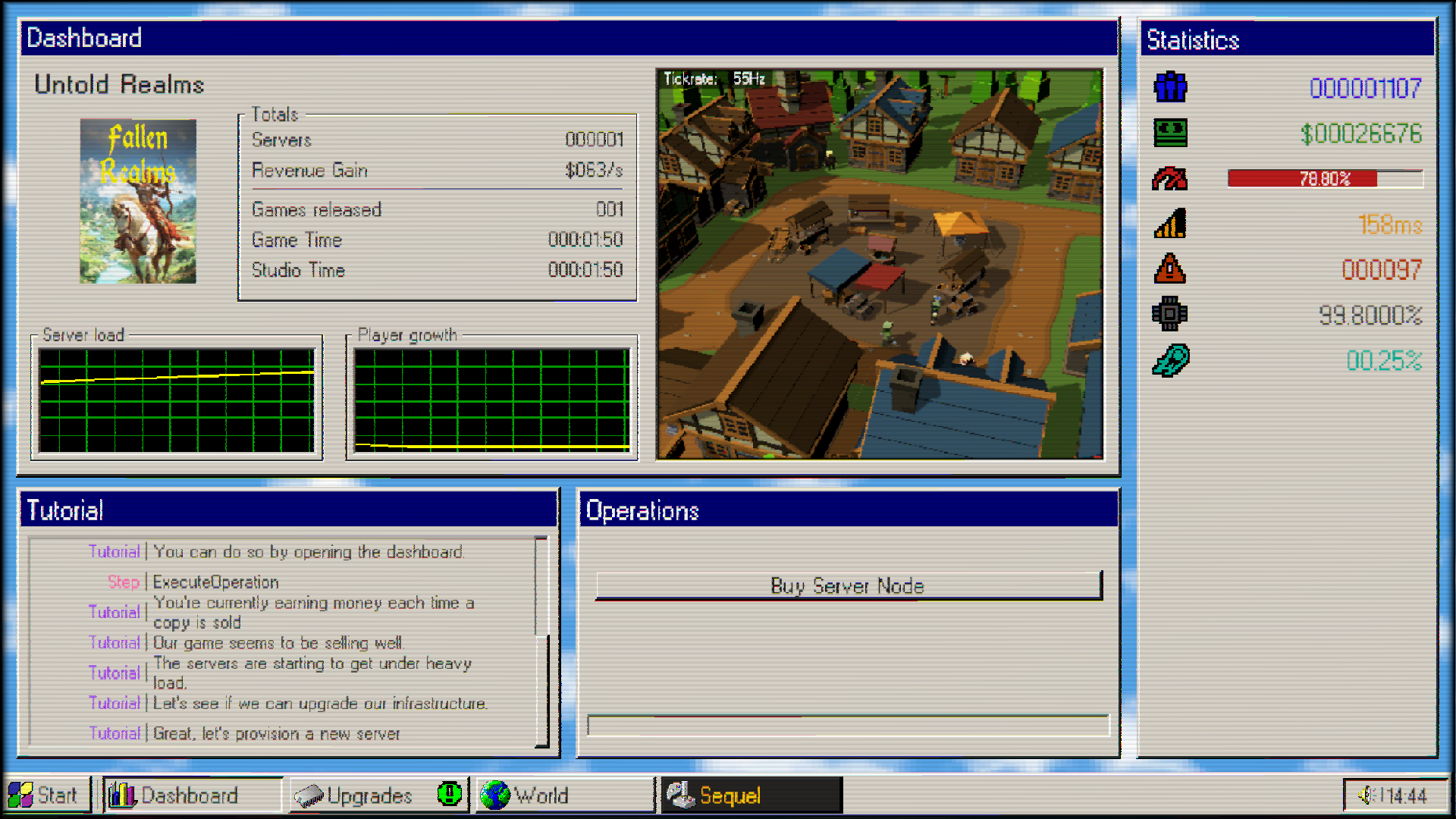Click the Fallen Realms game cover thumbnail
This screenshot has height=819, width=1456.
[138, 201]
